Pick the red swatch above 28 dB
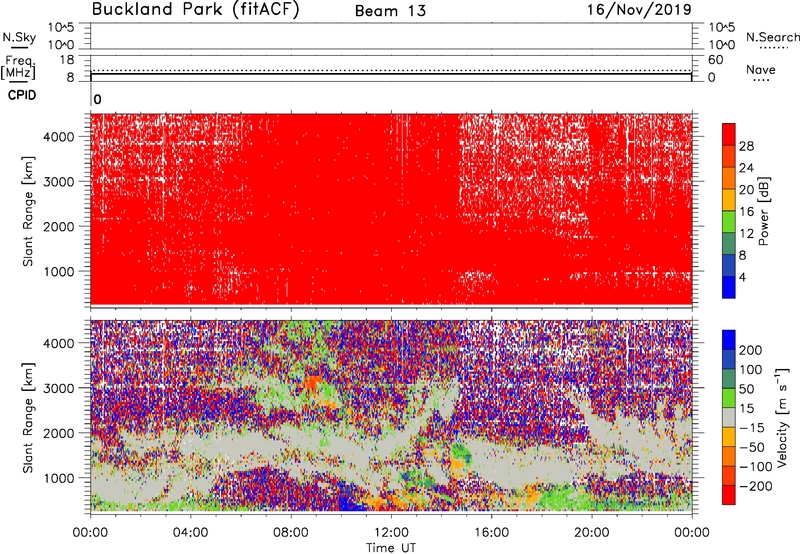The image size is (800, 554). click(729, 134)
